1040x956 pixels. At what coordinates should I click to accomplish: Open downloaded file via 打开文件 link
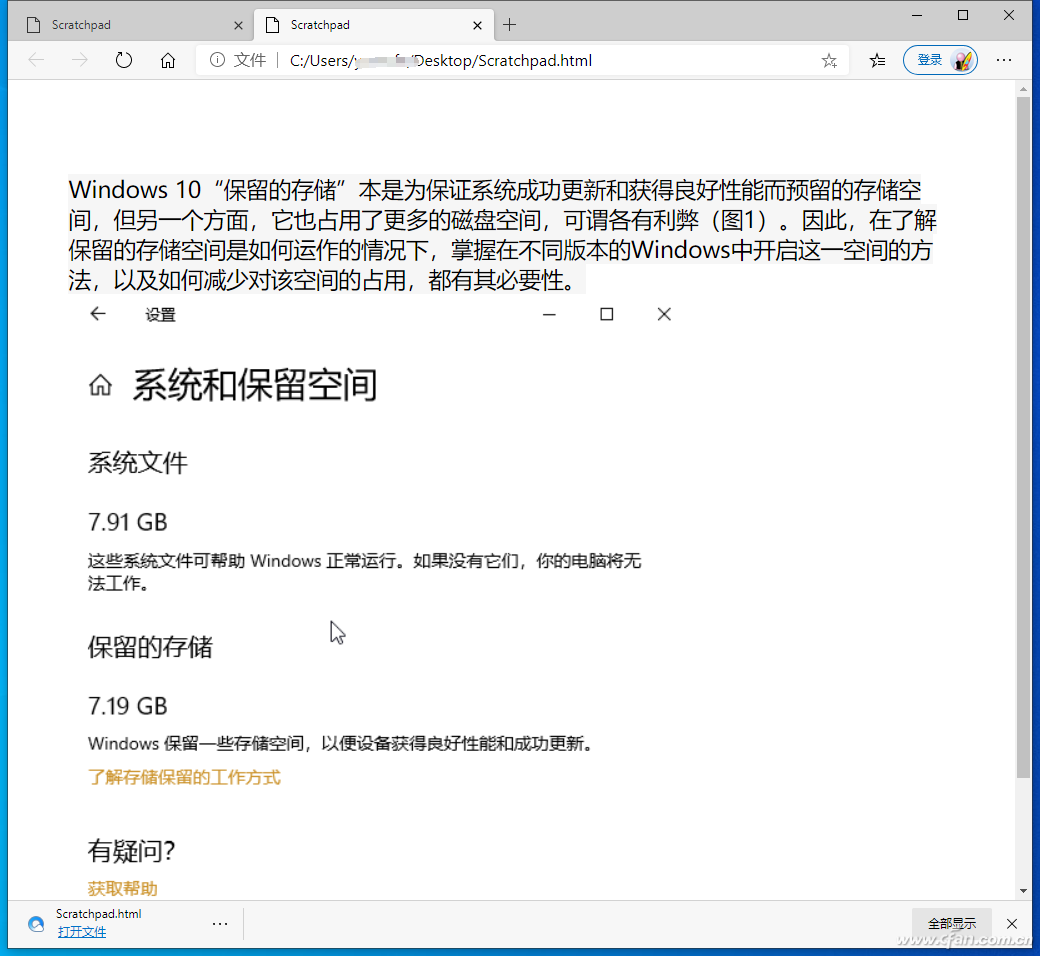82,931
